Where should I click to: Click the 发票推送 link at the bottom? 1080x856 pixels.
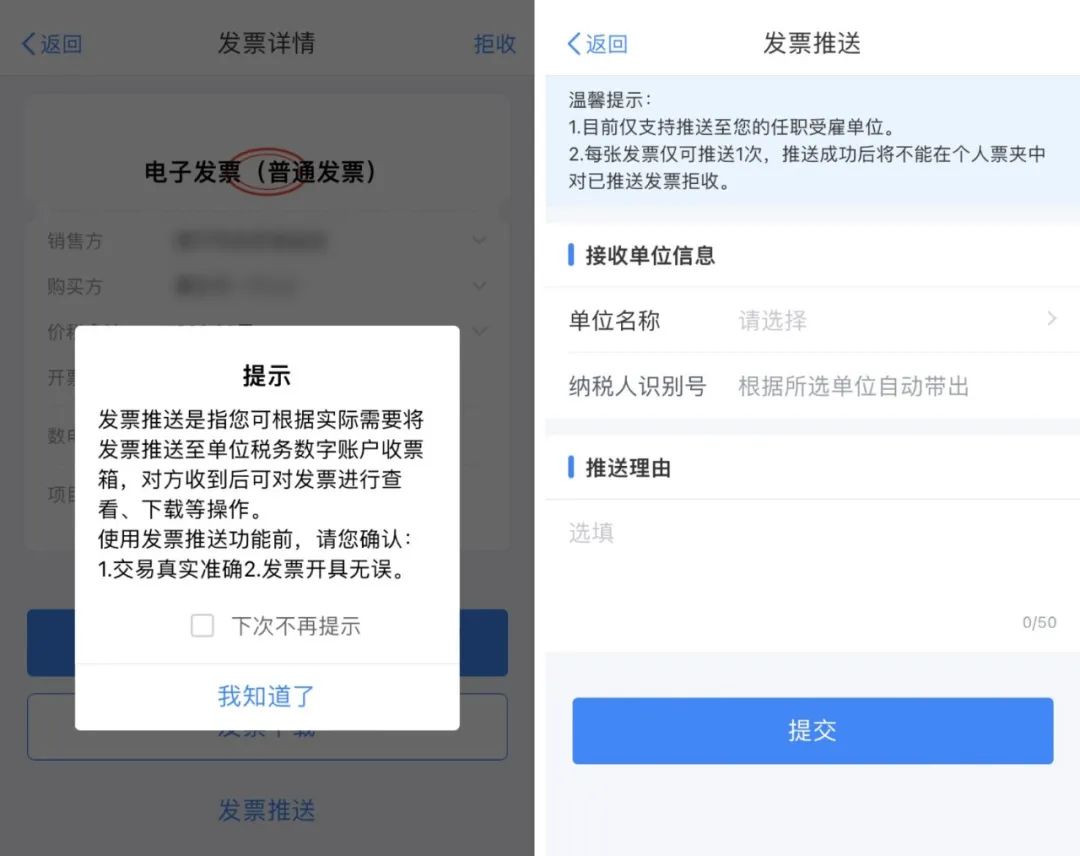point(267,811)
